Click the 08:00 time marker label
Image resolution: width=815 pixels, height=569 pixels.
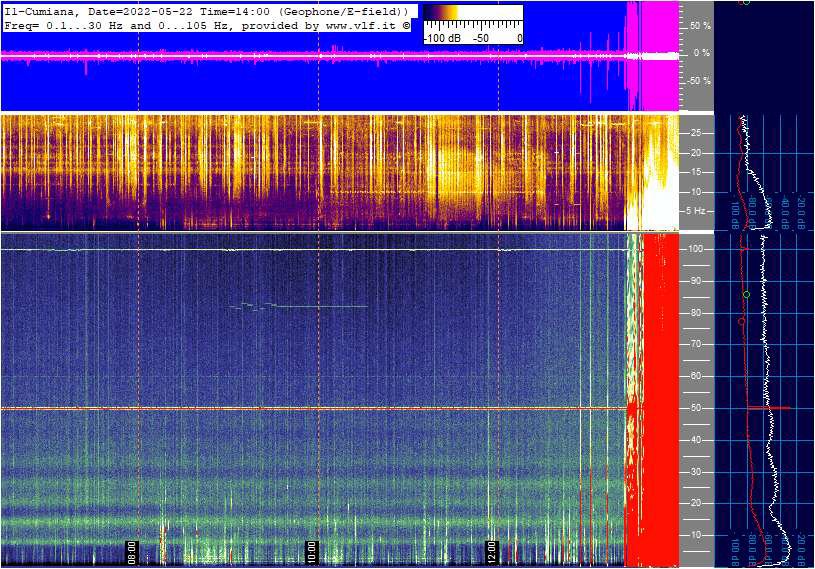(x=130, y=549)
